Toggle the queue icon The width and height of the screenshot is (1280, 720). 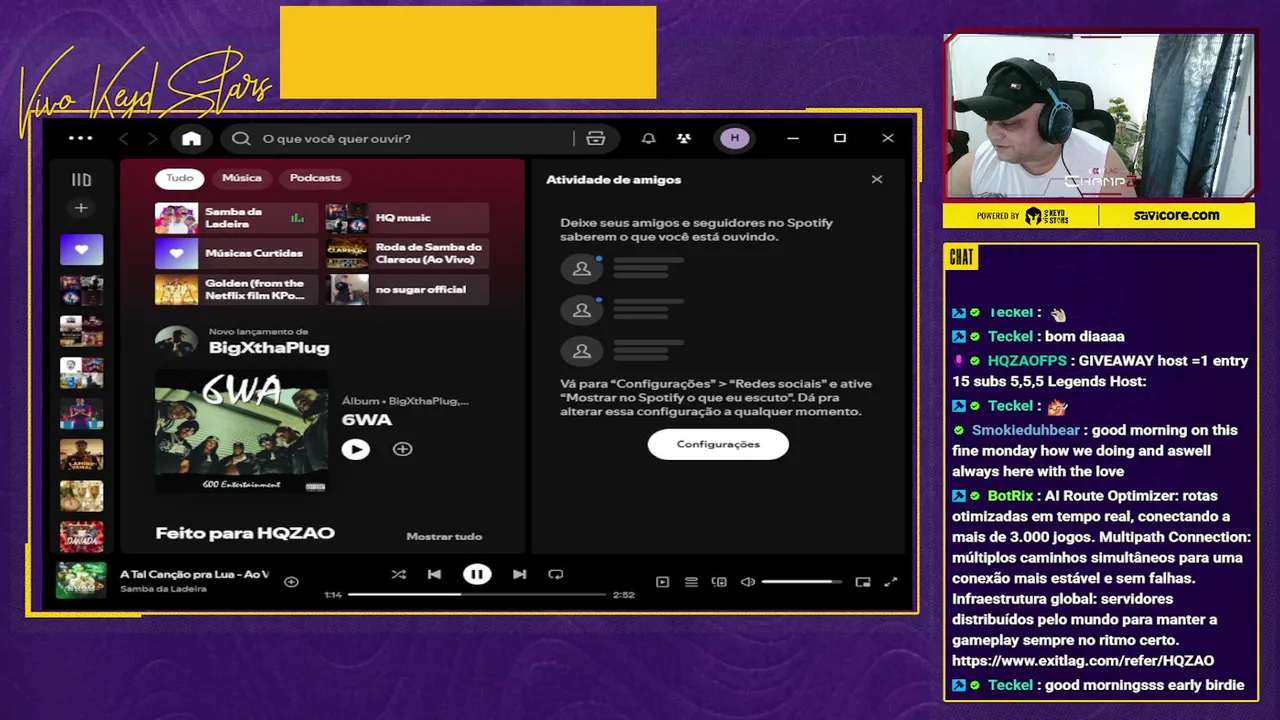point(691,582)
